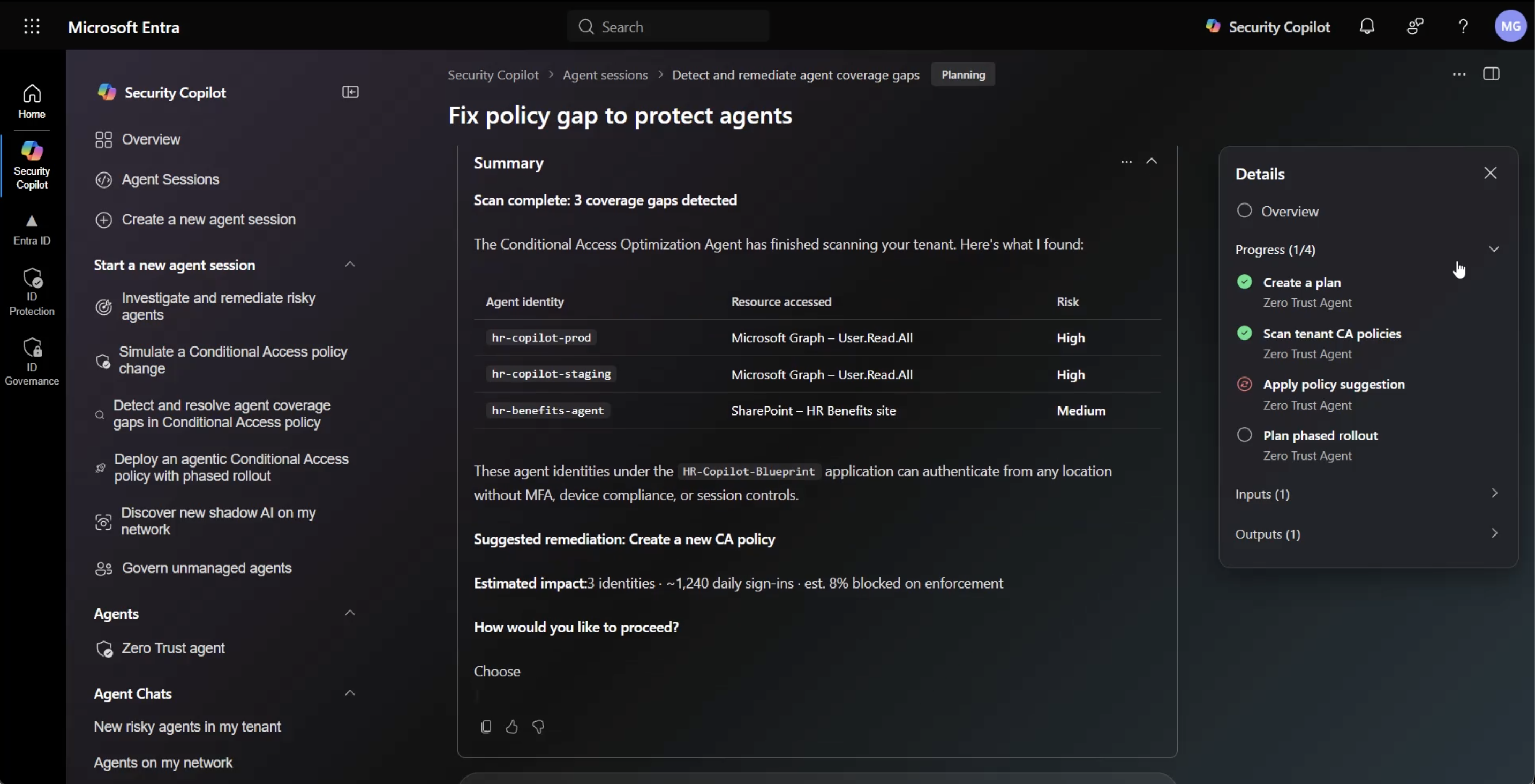Click SharePoint – HR Benefits site cell

point(813,410)
